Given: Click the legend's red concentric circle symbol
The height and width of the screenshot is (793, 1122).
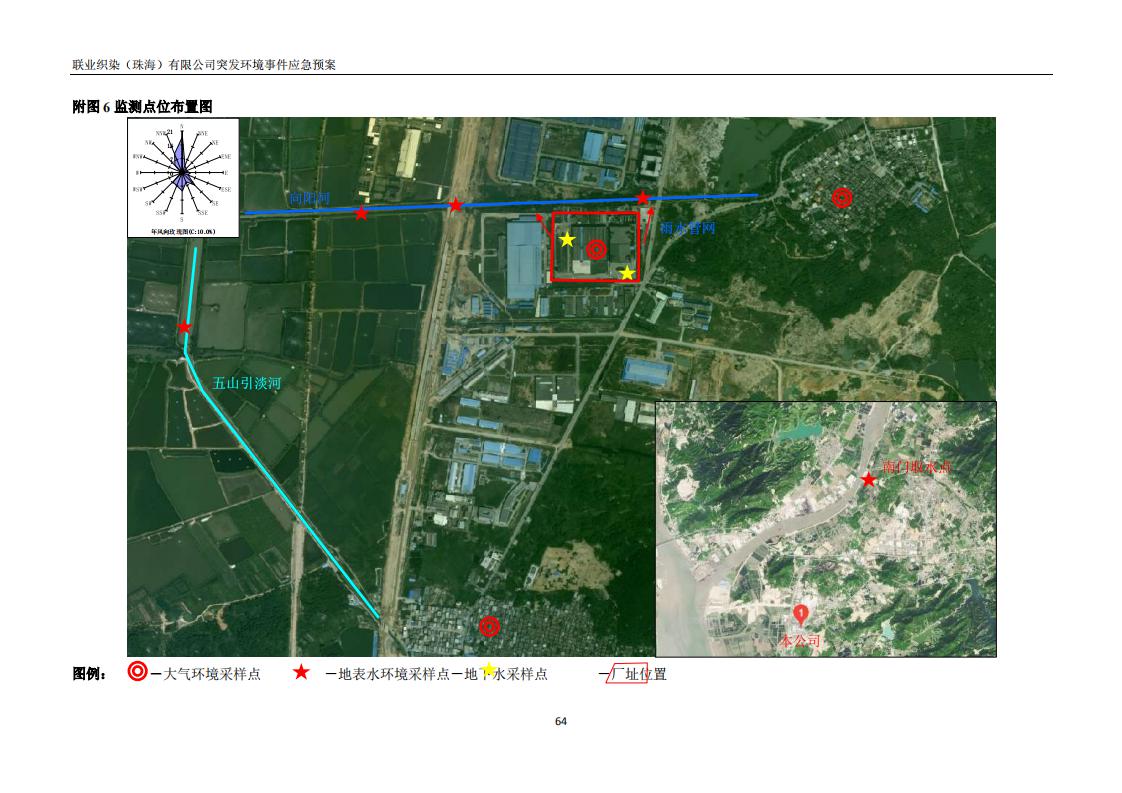Looking at the screenshot, I should [138, 672].
